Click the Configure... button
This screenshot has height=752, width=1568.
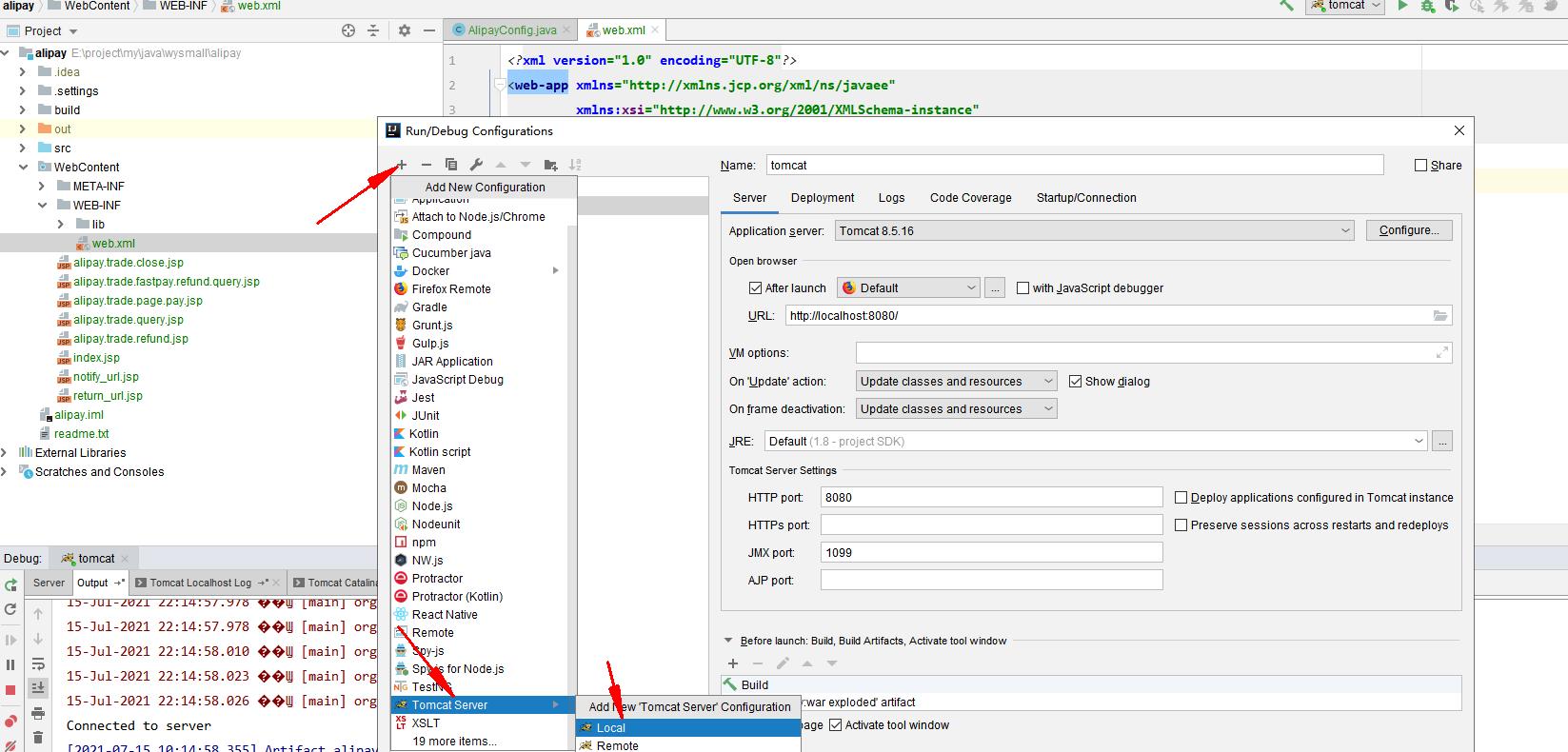coord(1409,230)
